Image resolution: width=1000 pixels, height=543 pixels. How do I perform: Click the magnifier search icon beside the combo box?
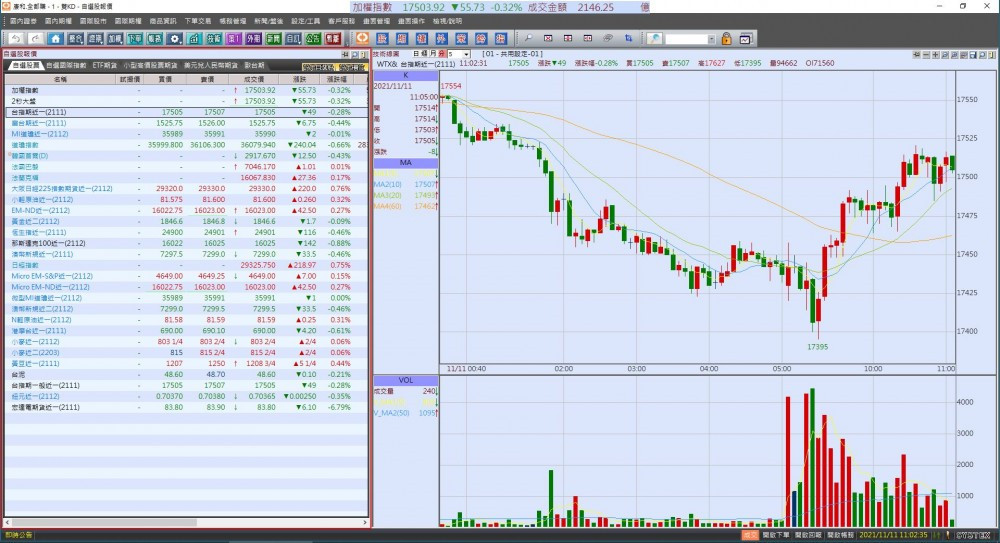coord(654,38)
